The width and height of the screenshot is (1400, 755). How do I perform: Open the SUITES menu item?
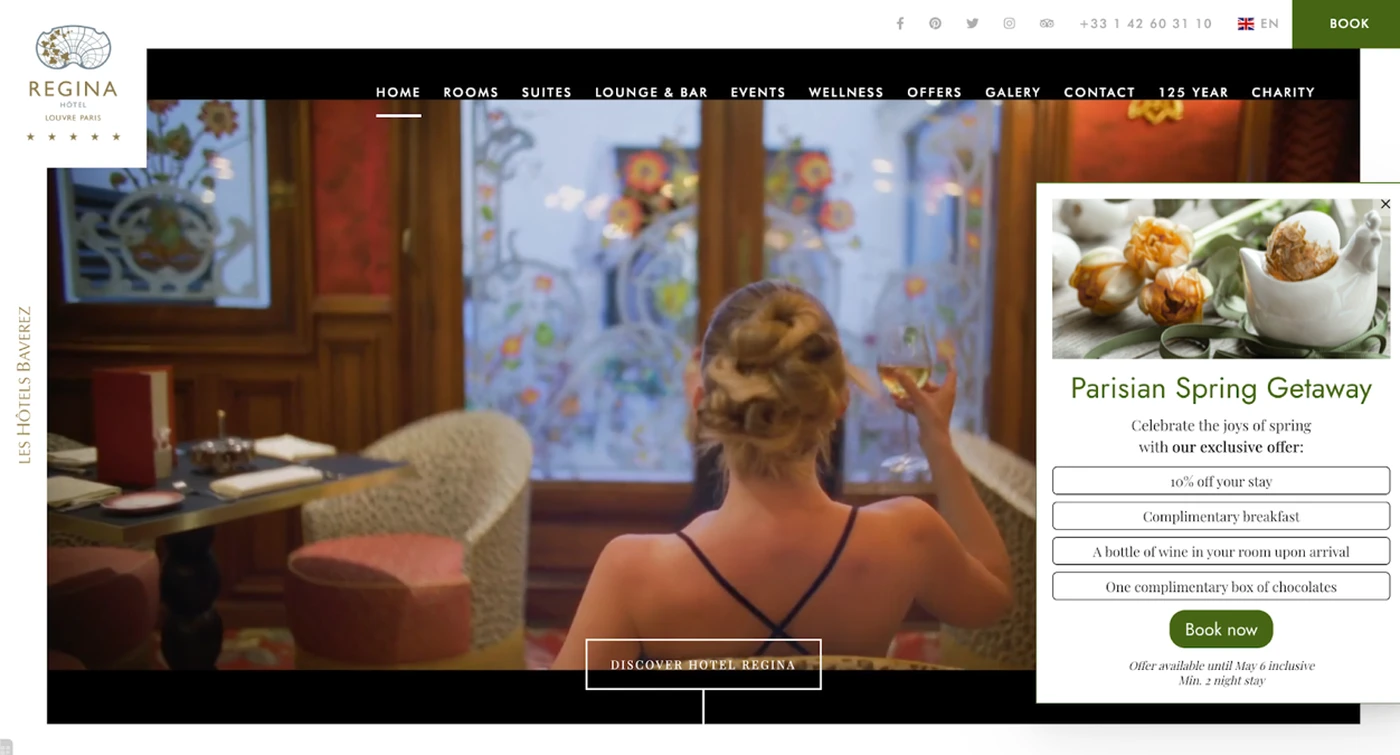(x=546, y=92)
